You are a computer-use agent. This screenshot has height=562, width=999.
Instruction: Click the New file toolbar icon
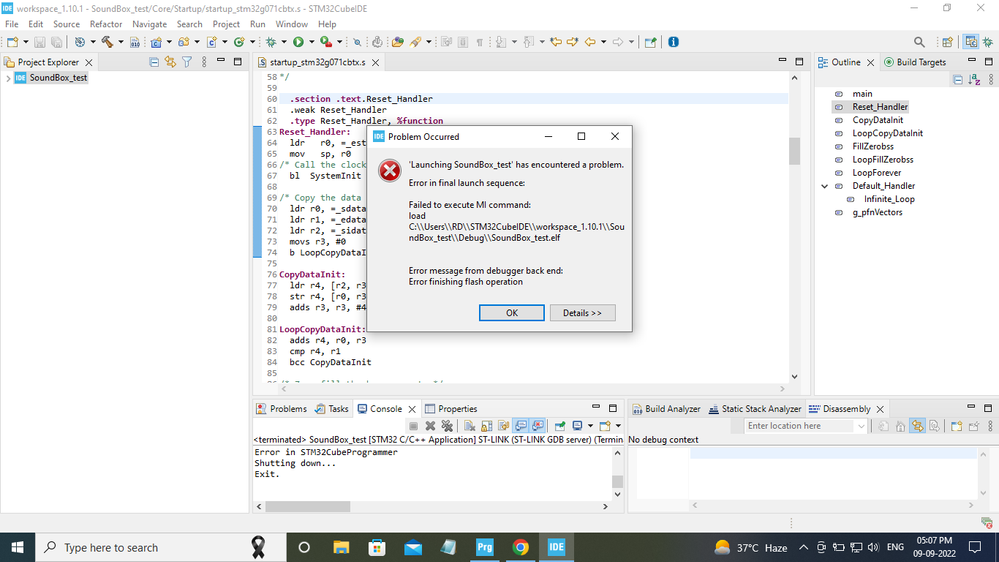12,42
